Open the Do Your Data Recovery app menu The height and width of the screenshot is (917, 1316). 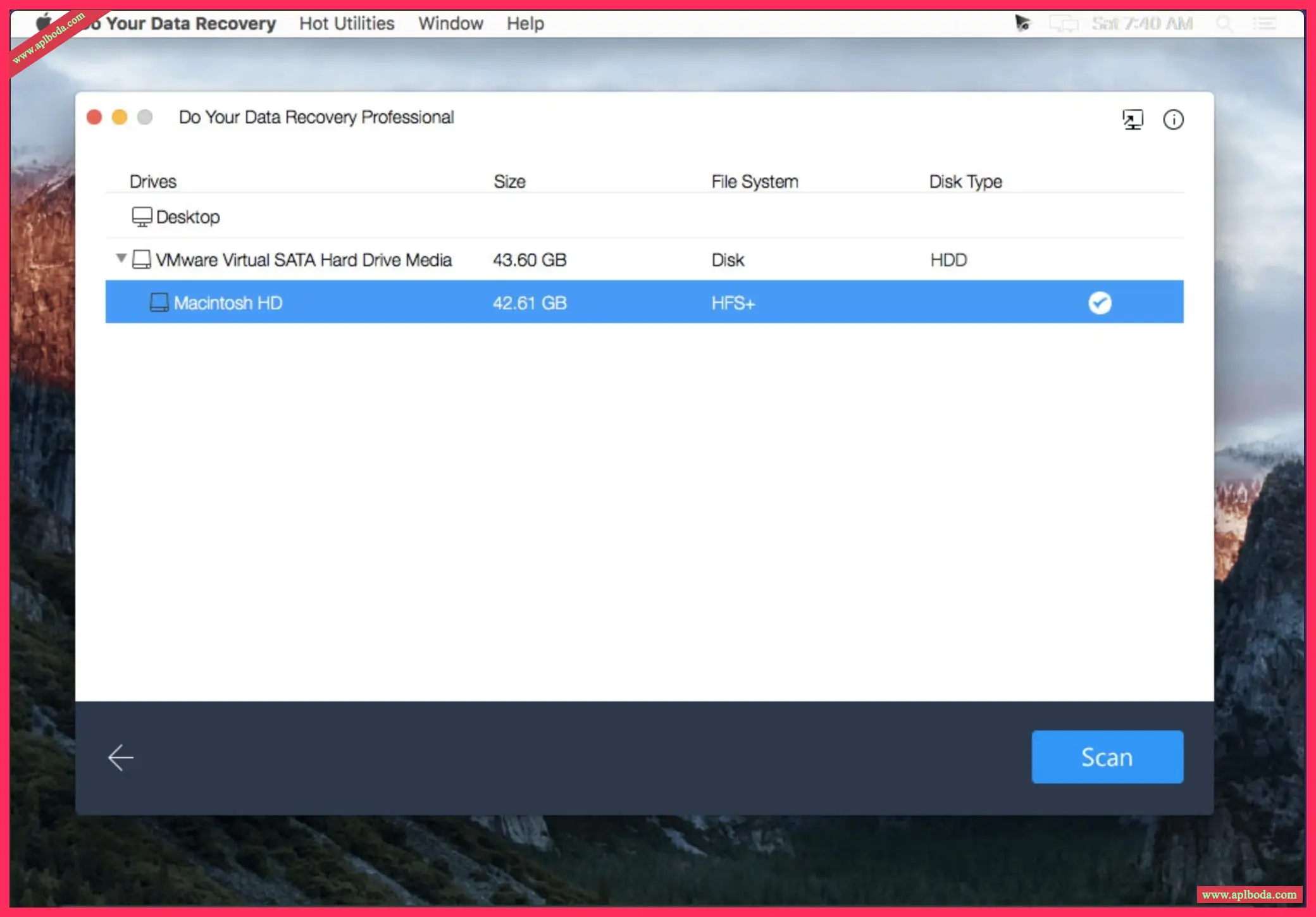tap(180, 23)
